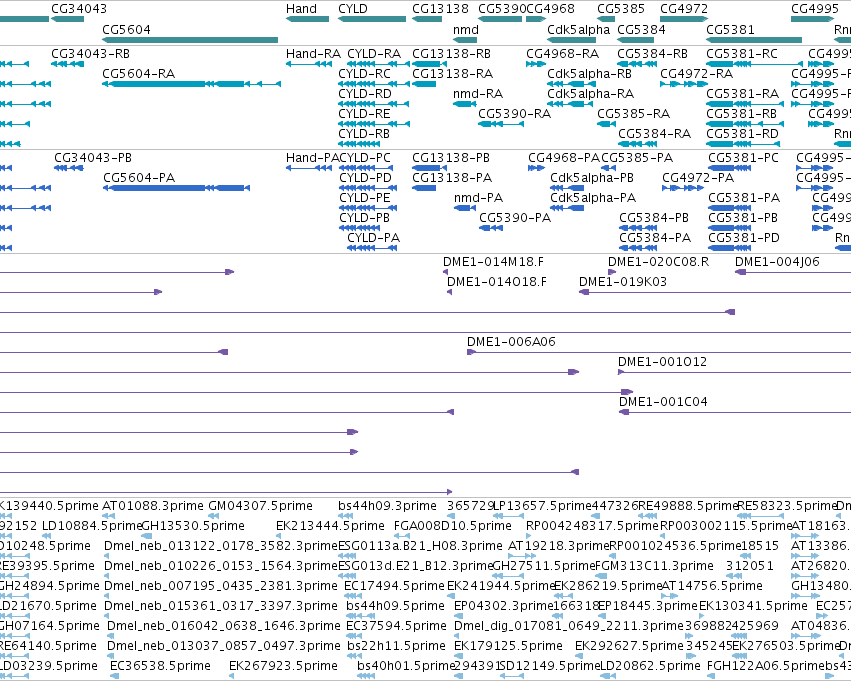851x681 pixels.
Task: Click the nmd gene label
Action: click(x=466, y=29)
